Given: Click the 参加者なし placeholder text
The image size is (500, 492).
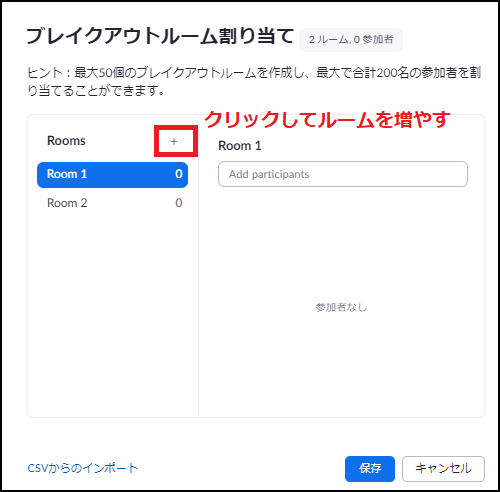Looking at the screenshot, I should point(341,307).
